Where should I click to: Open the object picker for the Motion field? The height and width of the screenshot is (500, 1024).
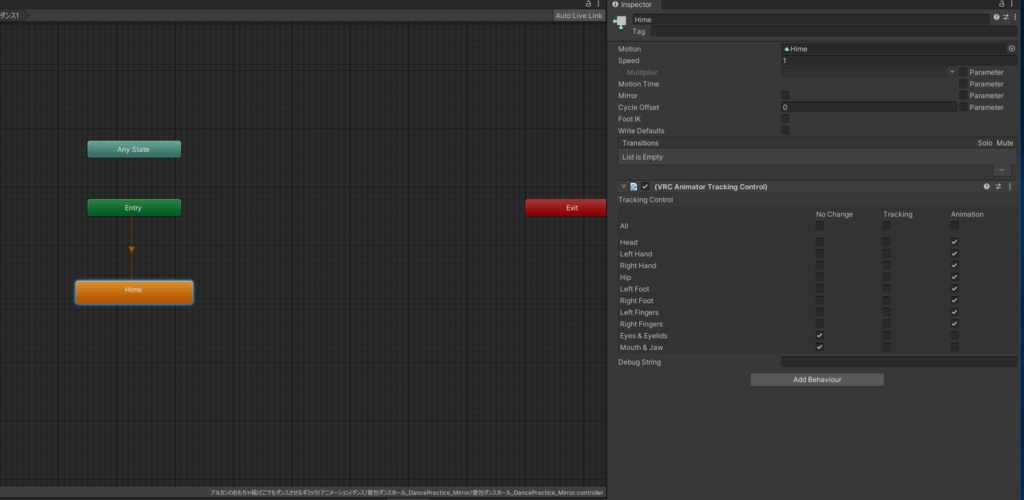pos(1012,49)
